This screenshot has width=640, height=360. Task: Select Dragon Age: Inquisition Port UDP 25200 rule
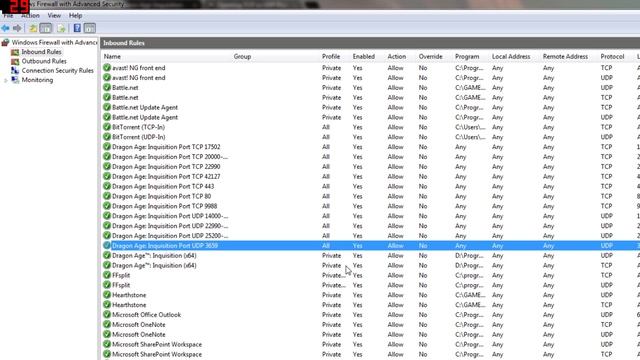pos(170,236)
